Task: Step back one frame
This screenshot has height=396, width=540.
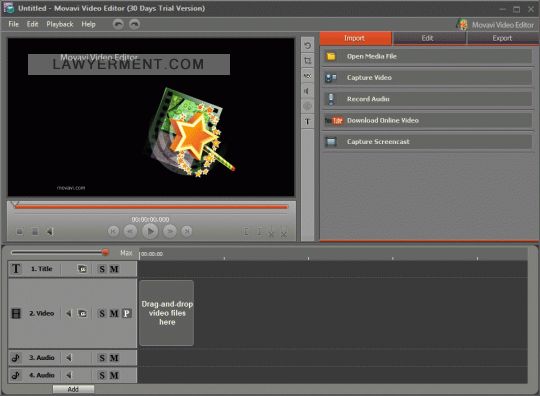Action: [x=130, y=231]
